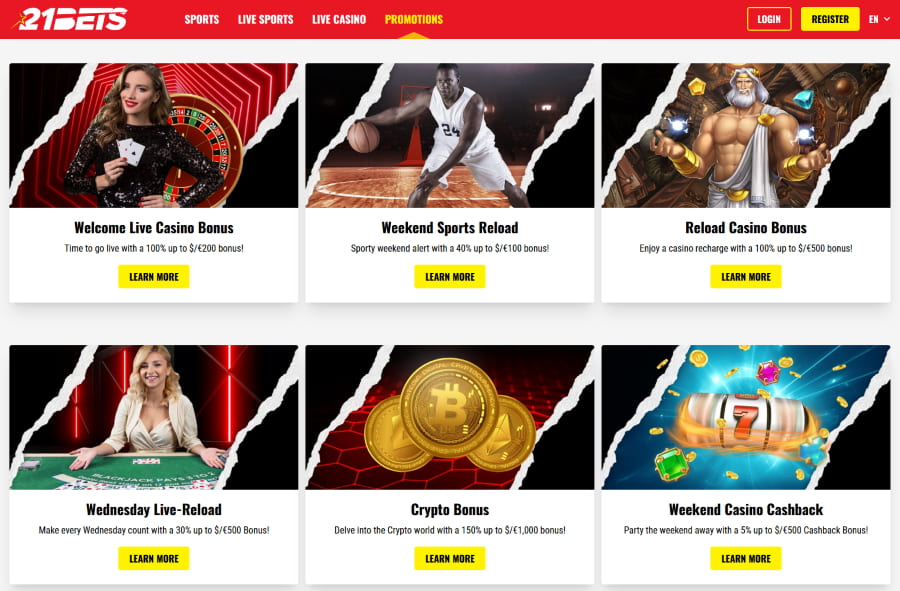Open the basketball player promo image
This screenshot has width=900, height=591.
coord(450,135)
